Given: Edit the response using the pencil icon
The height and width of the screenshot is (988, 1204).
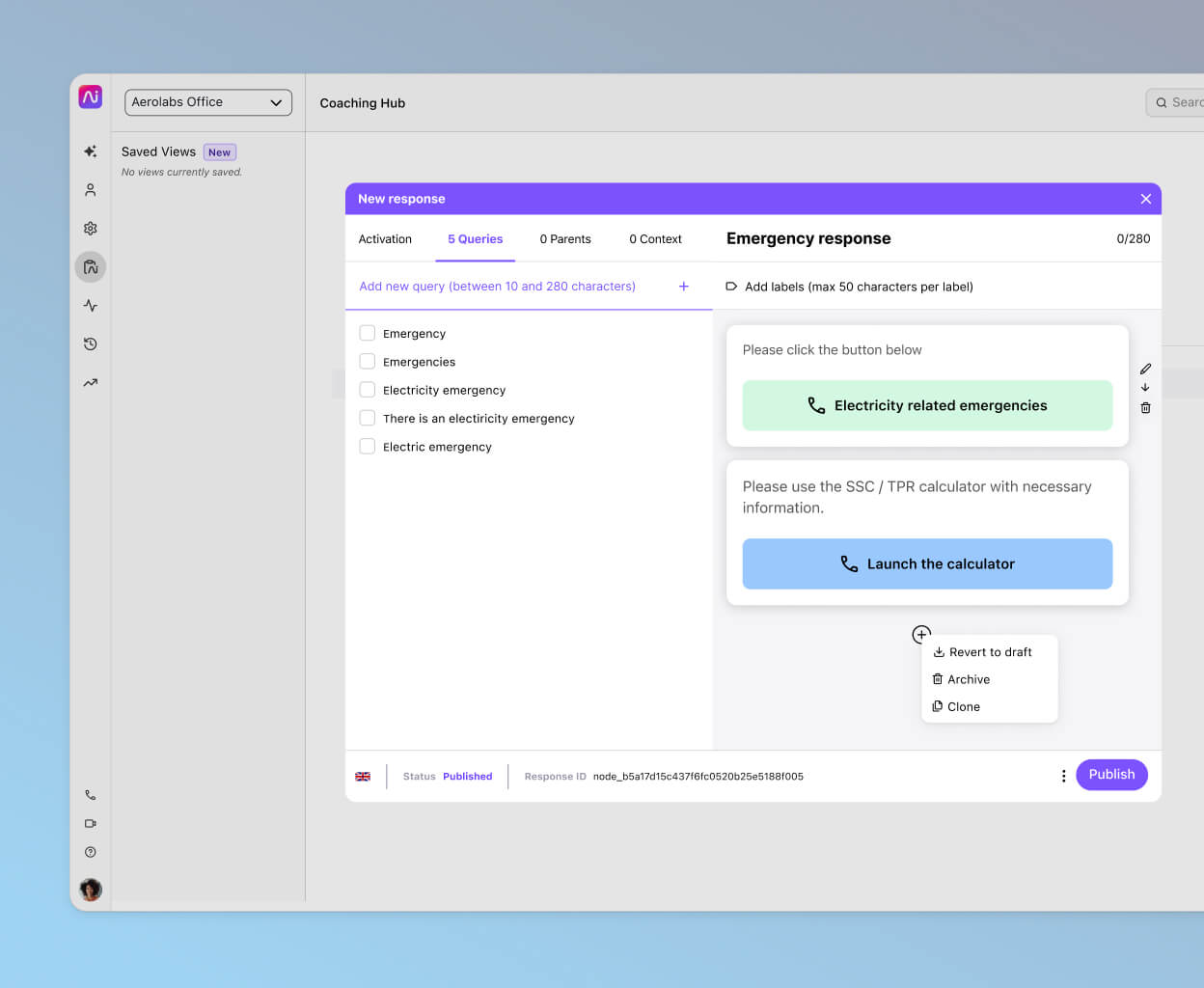Looking at the screenshot, I should [x=1145, y=369].
